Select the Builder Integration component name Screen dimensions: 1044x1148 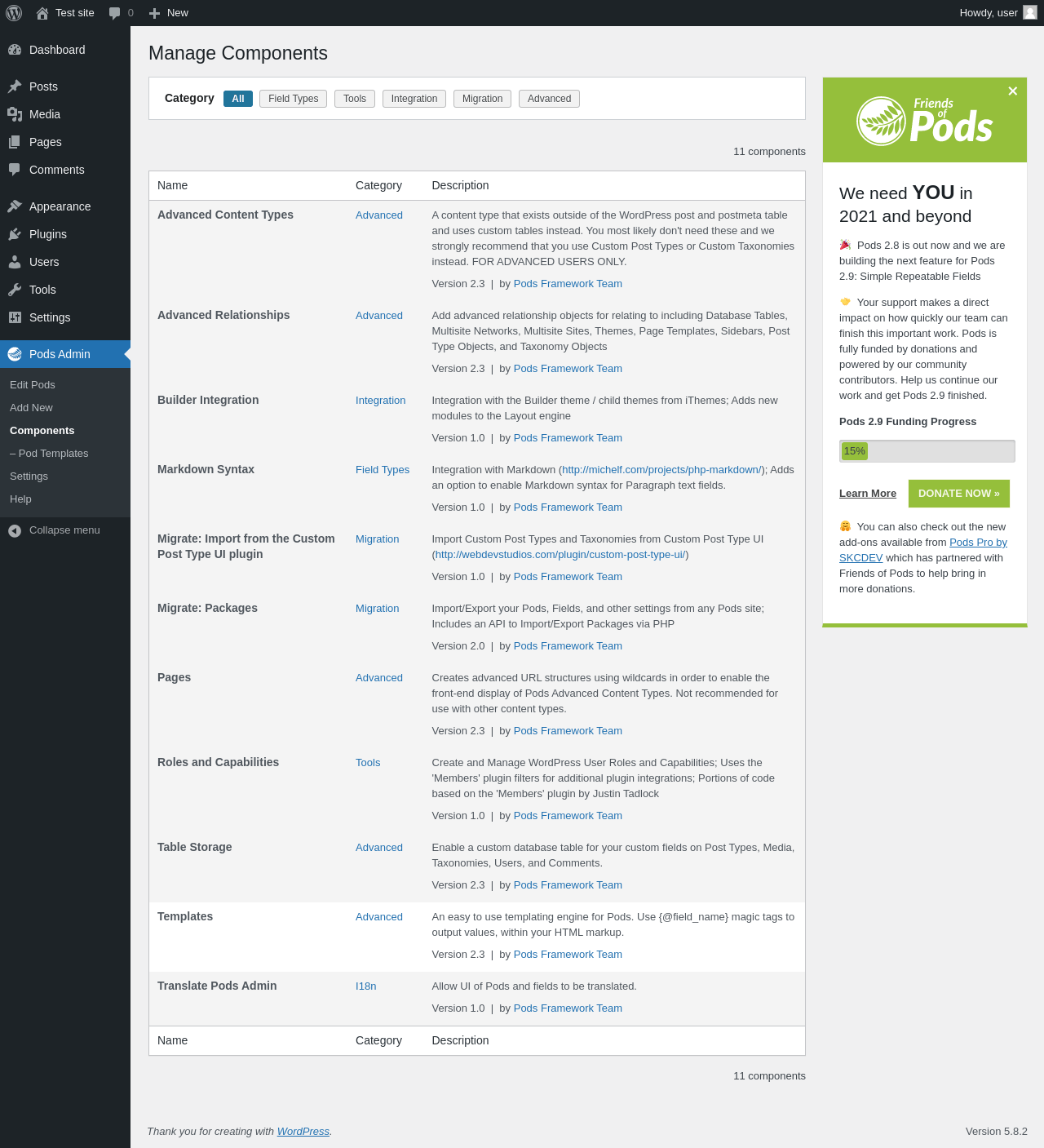(208, 400)
